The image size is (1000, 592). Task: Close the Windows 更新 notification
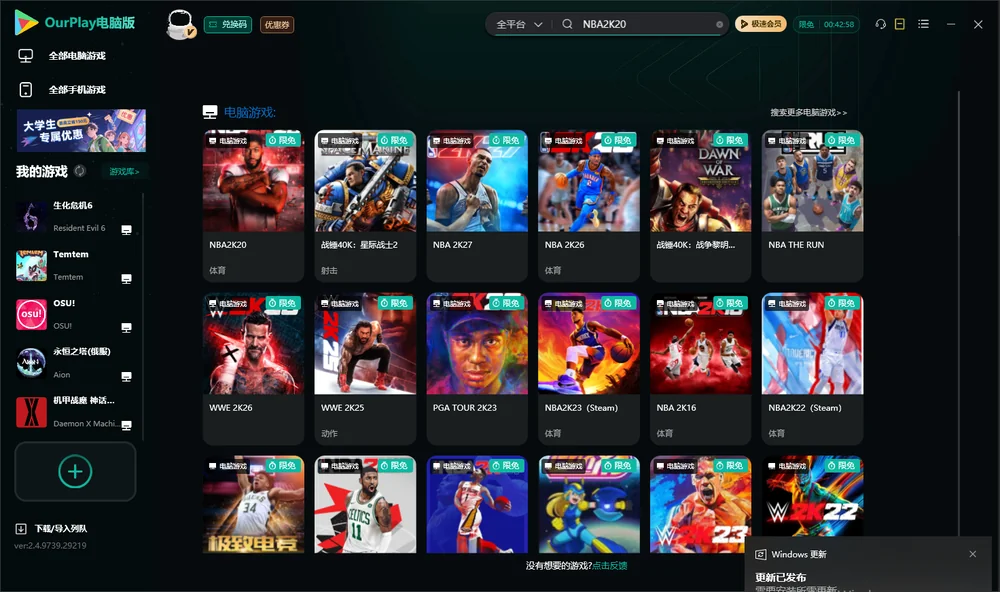(973, 554)
